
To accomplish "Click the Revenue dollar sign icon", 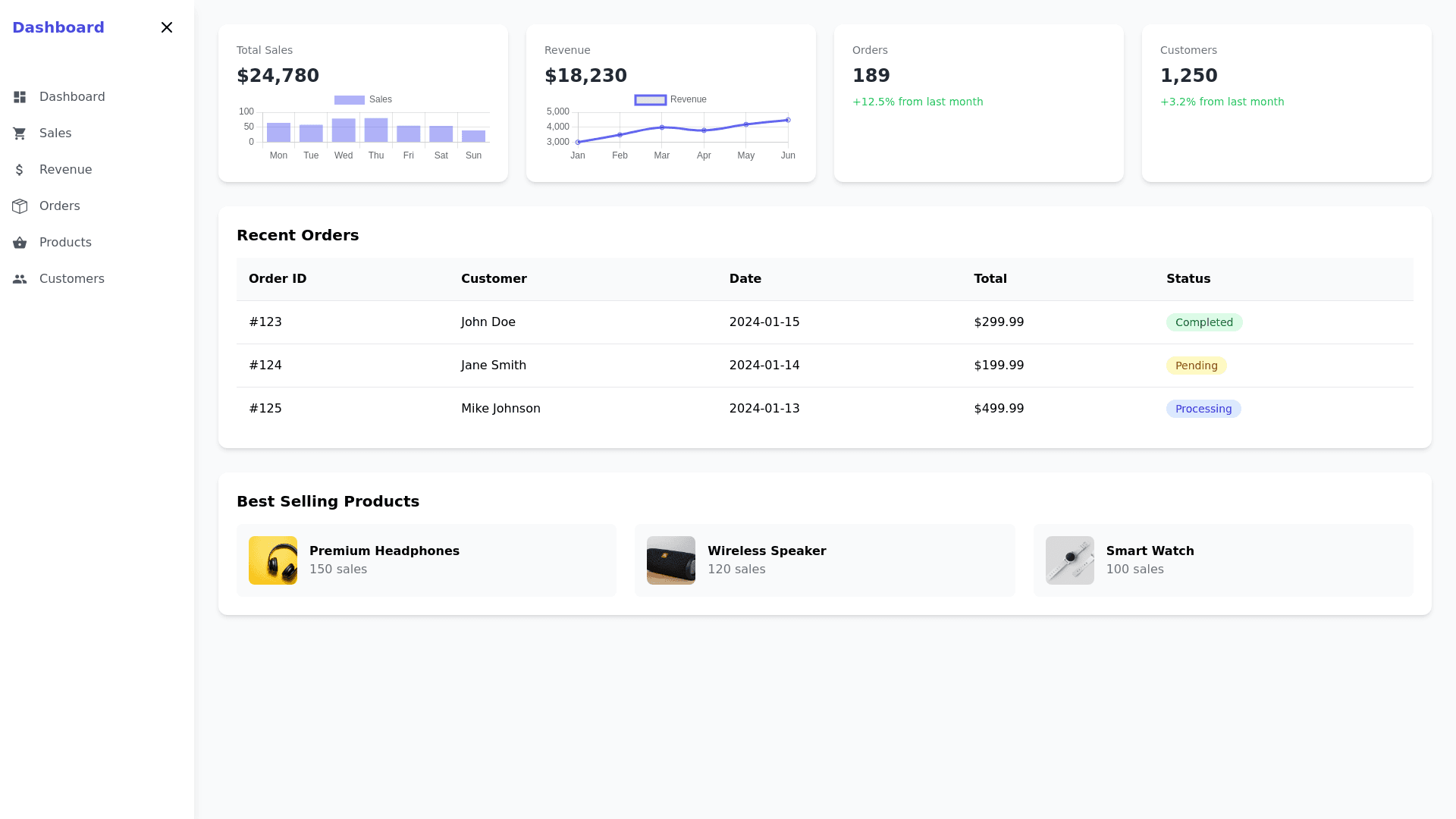I will click(x=20, y=170).
